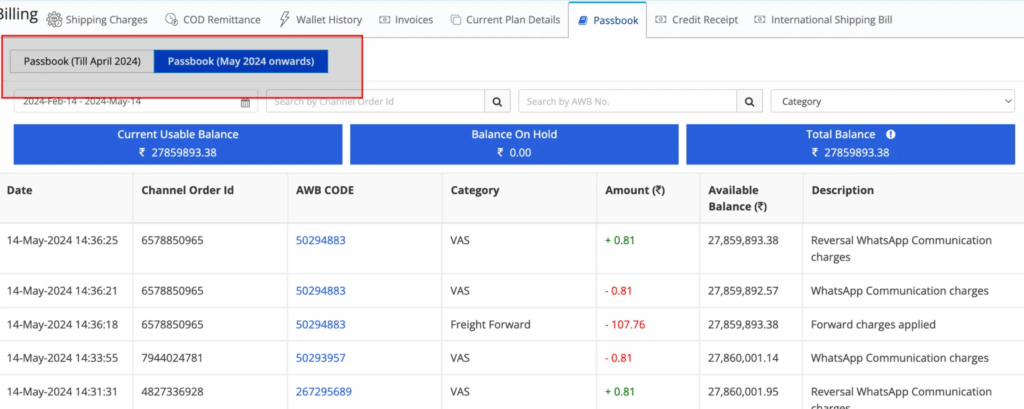Open Current Plan Details tab
Image resolution: width=1024 pixels, height=409 pixels.
(506, 20)
